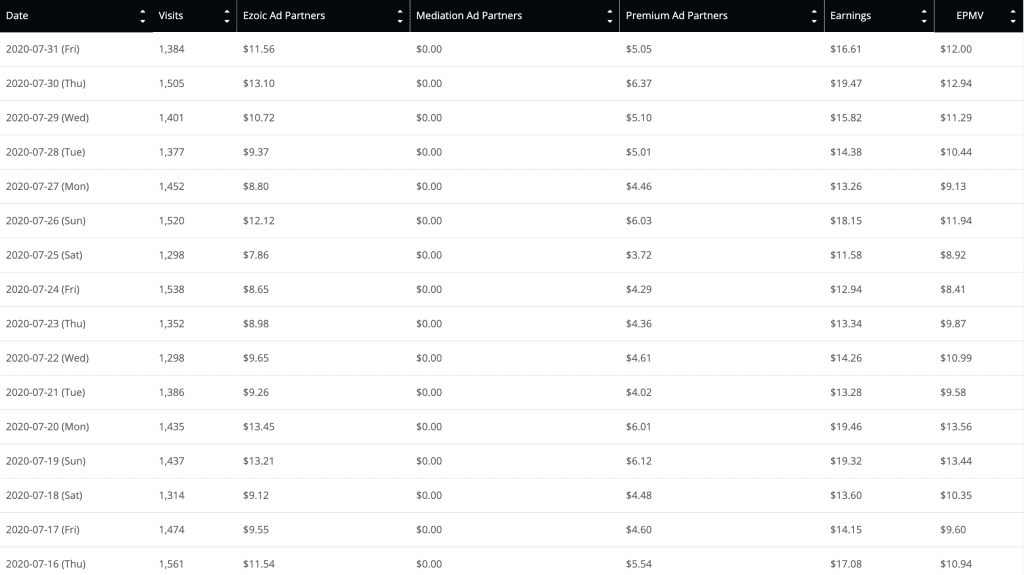The width and height of the screenshot is (1024, 575).
Task: Click the sort arrows next to Earnings
Action: [x=923, y=16]
